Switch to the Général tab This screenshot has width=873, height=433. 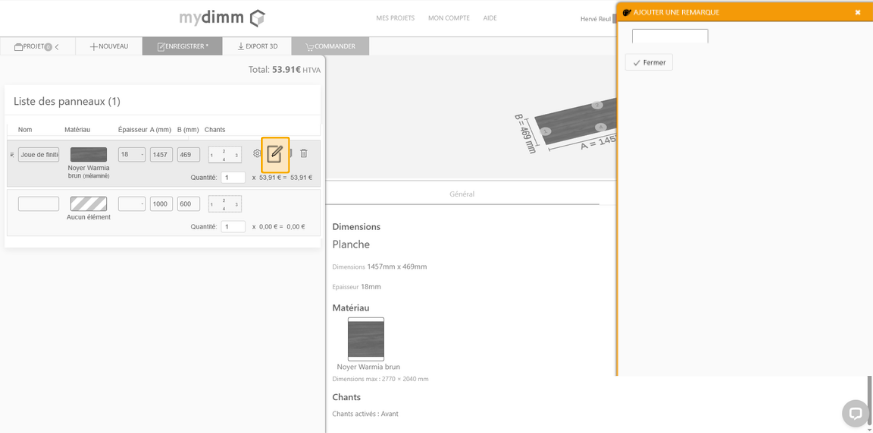tap(462, 193)
